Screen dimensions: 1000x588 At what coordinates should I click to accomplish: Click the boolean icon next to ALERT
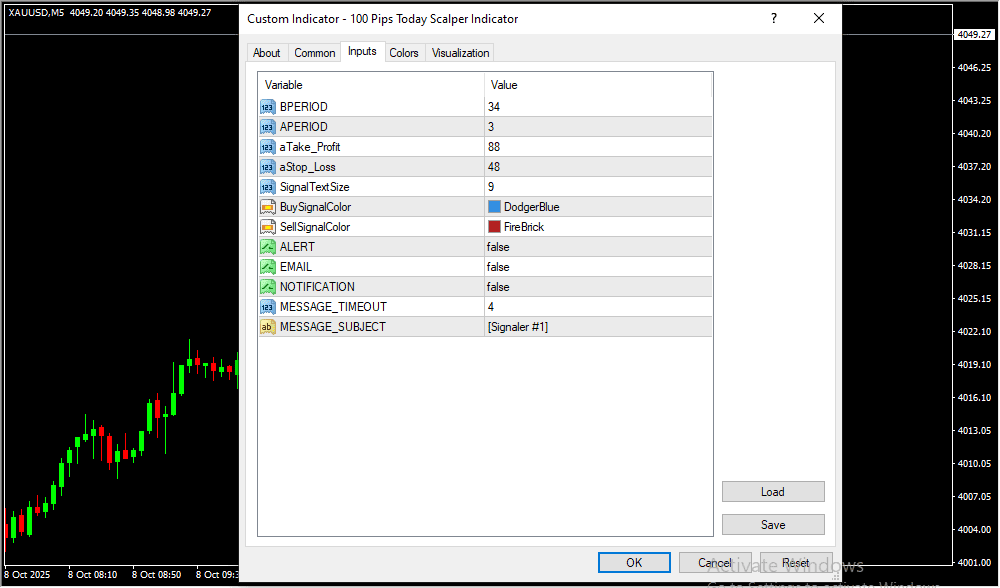point(267,247)
